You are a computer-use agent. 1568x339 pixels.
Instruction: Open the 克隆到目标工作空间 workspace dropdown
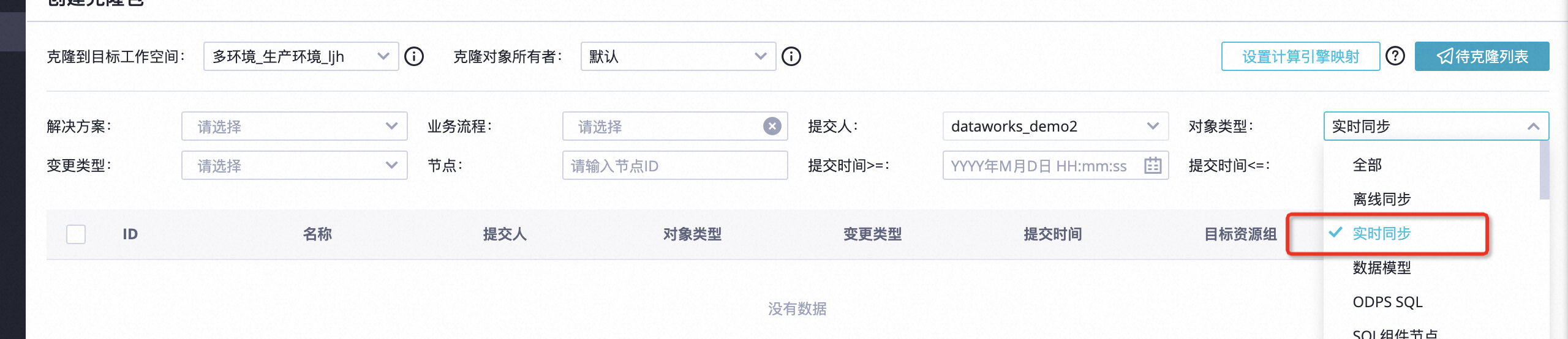pos(301,56)
